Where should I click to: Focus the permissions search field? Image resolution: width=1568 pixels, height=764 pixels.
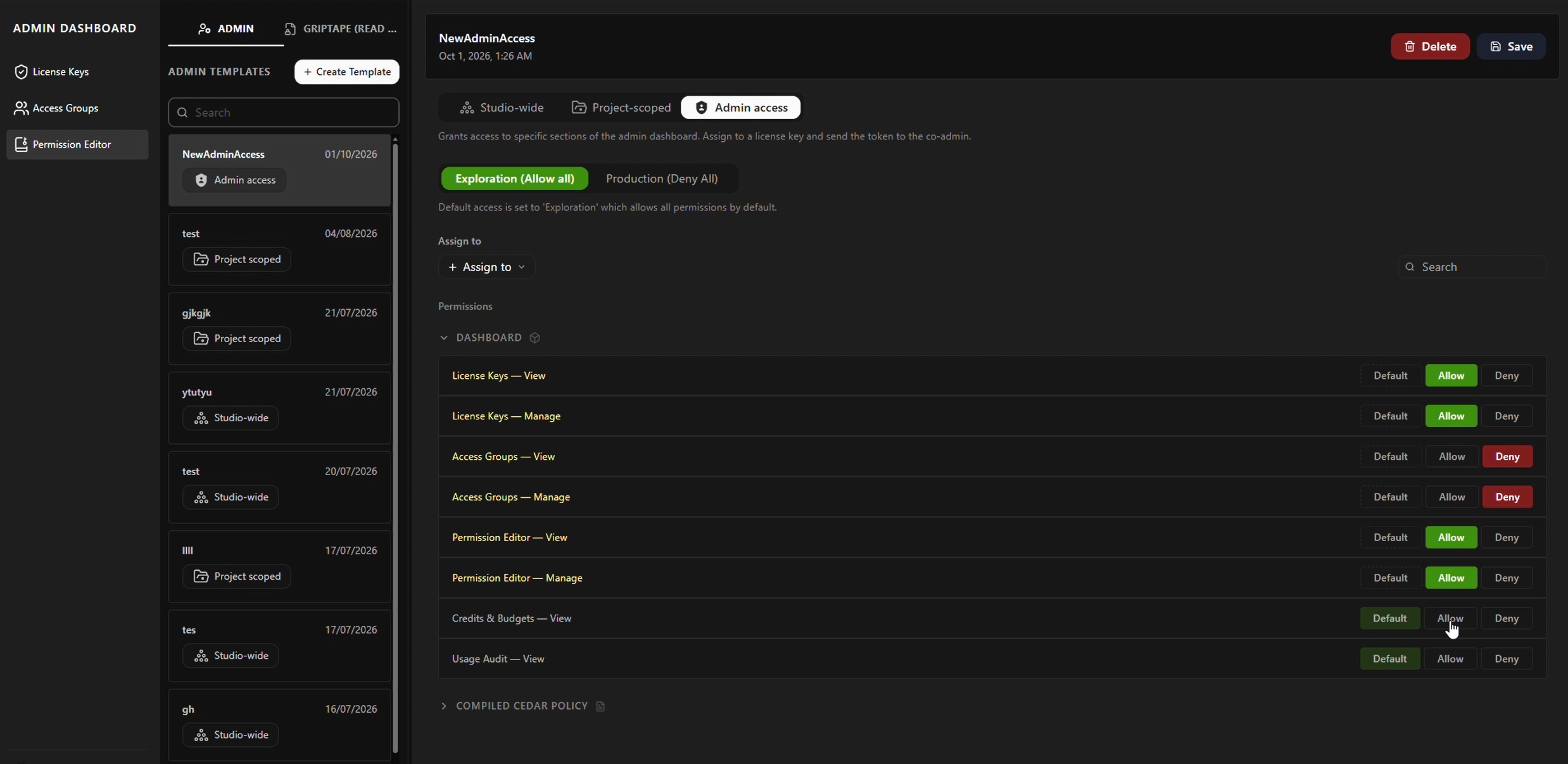[1472, 267]
